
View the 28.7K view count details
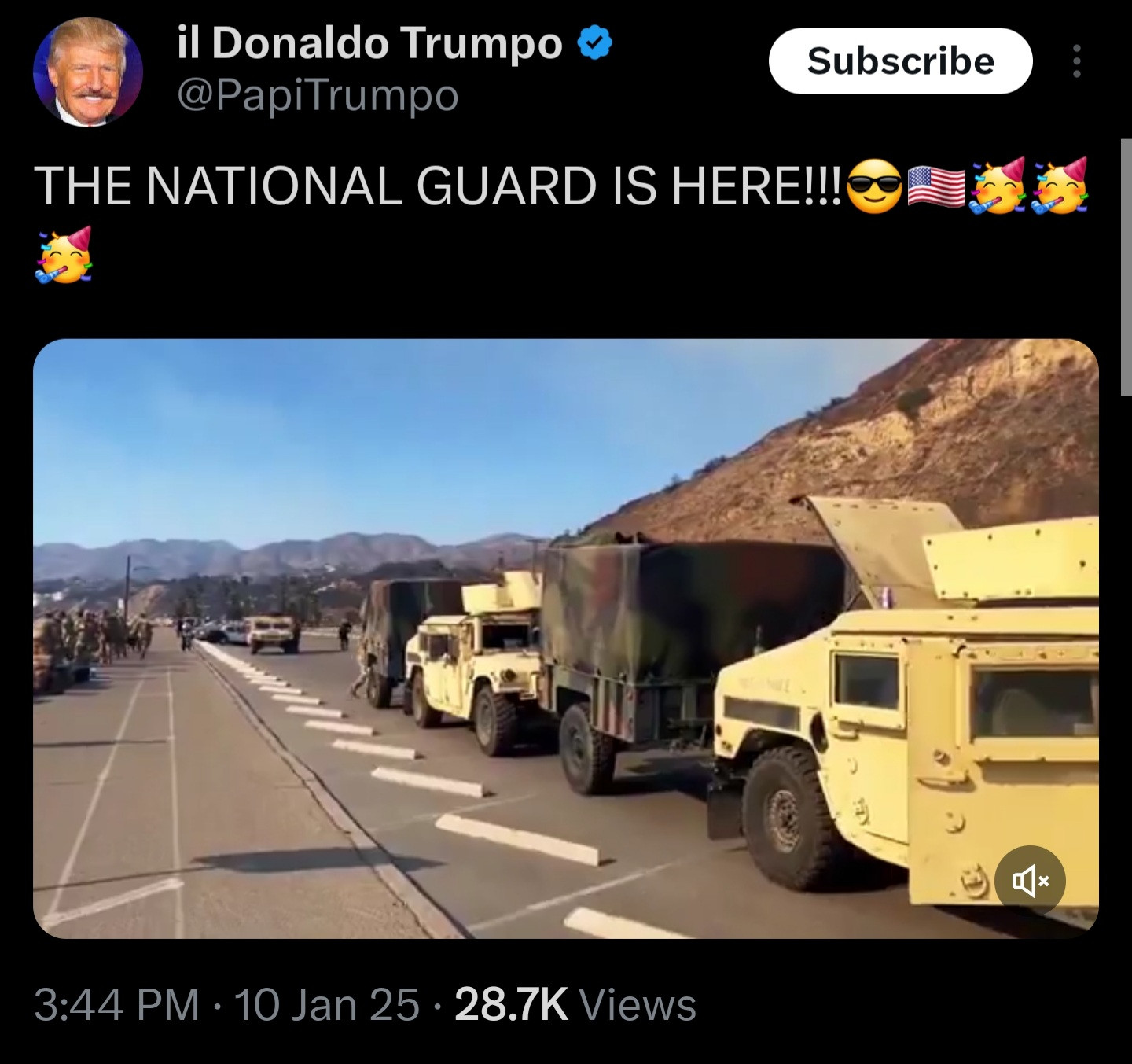point(511,1004)
